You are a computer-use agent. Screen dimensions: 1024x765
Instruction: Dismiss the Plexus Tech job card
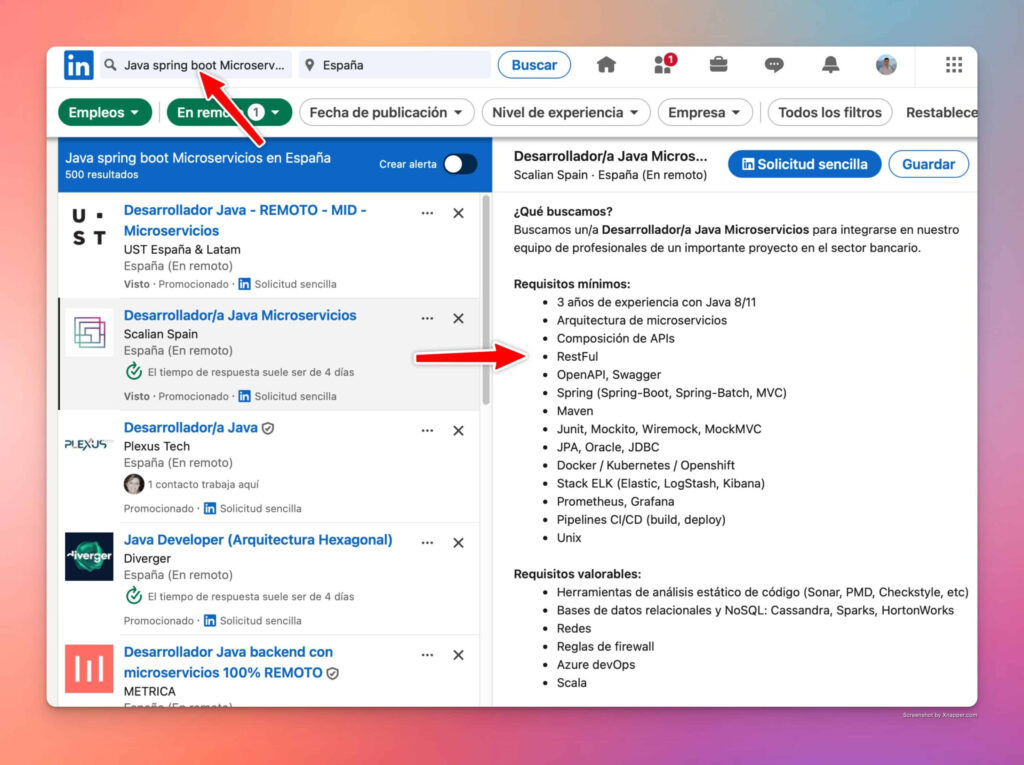(458, 431)
